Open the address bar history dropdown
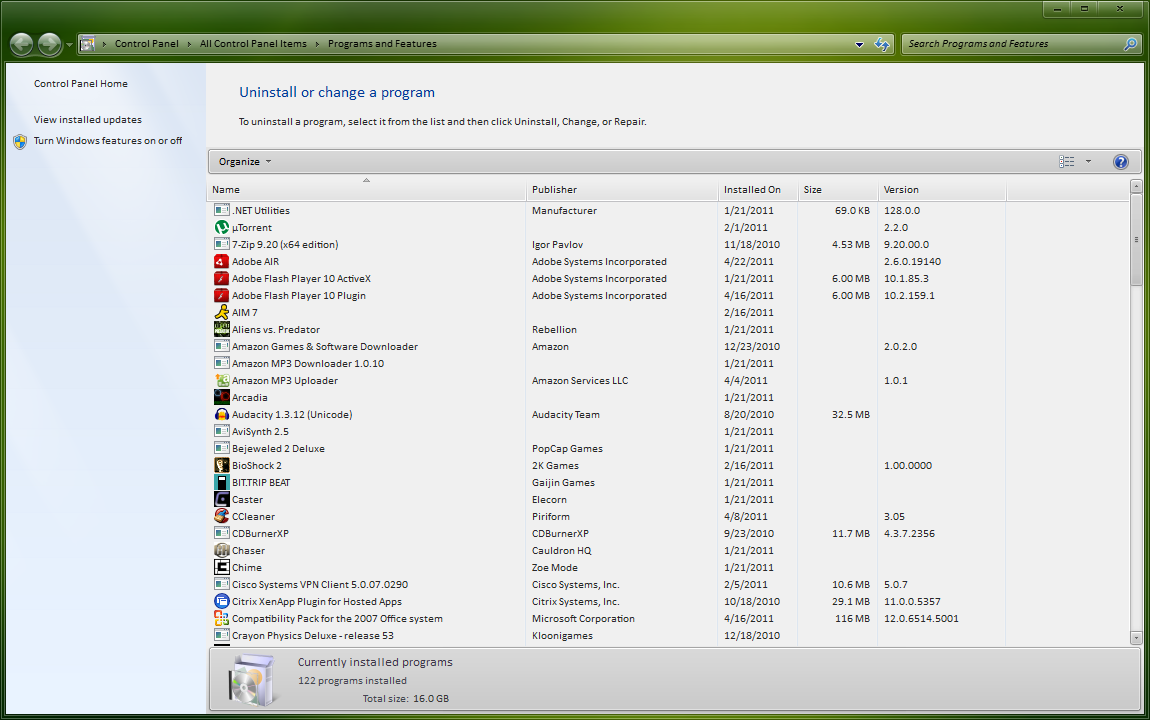Viewport: 1150px width, 720px height. pyautogui.click(x=860, y=45)
